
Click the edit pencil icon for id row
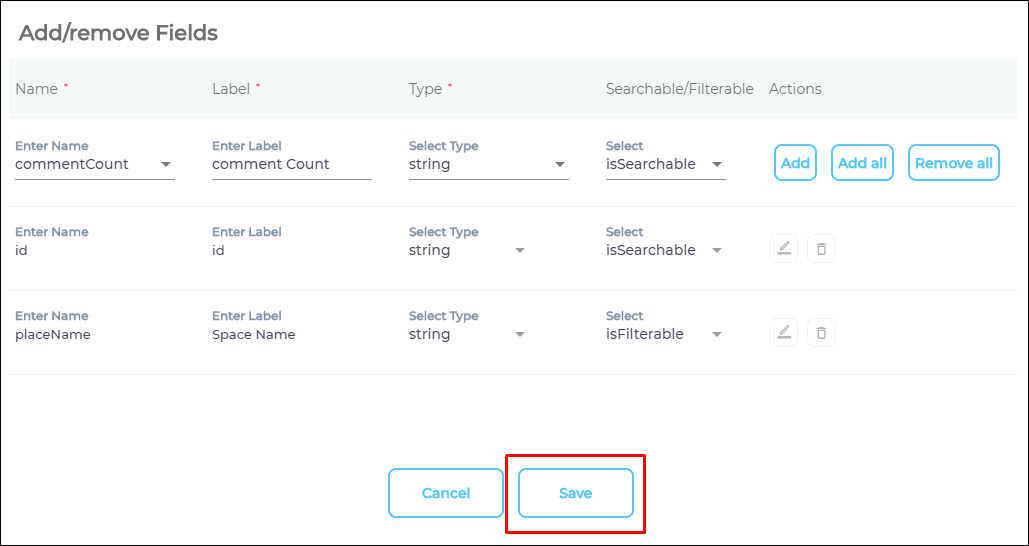[784, 249]
